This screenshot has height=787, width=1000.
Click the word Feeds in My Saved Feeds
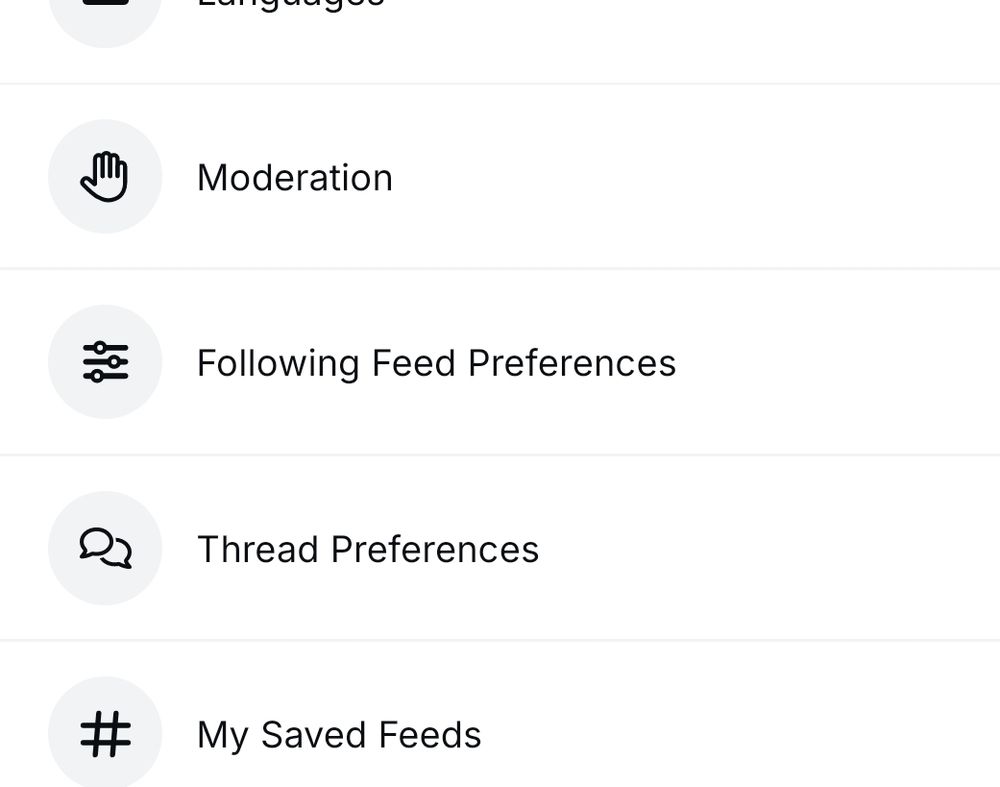430,734
